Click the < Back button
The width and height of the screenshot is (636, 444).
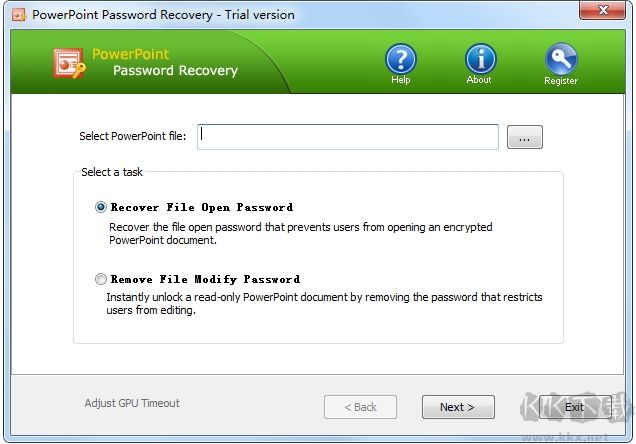(x=360, y=407)
